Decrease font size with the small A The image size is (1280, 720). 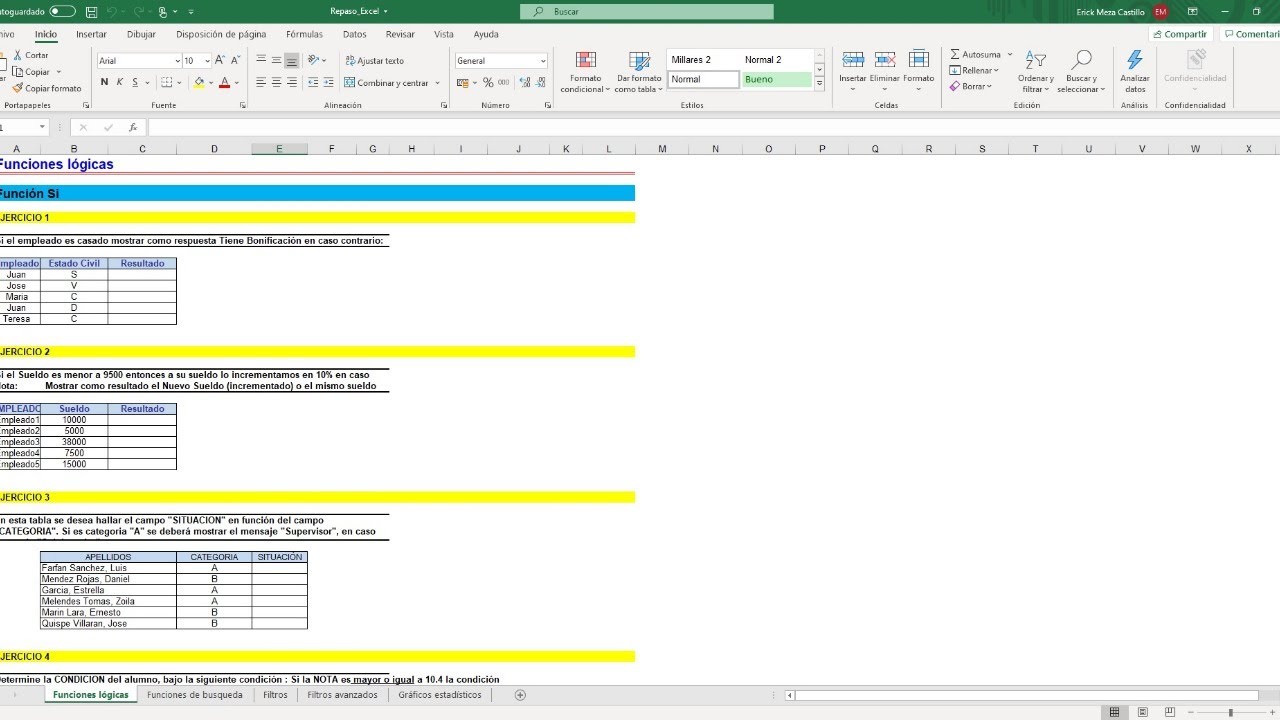[235, 60]
